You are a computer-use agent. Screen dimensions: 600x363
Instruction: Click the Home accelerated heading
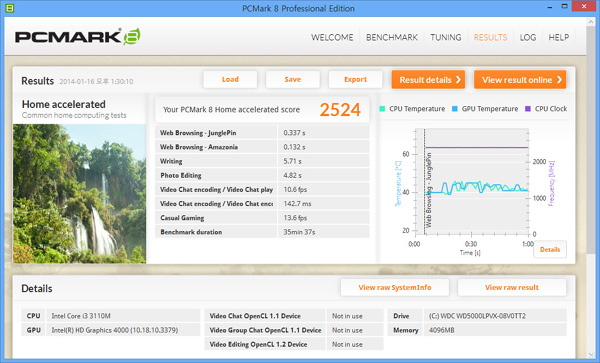pos(64,104)
